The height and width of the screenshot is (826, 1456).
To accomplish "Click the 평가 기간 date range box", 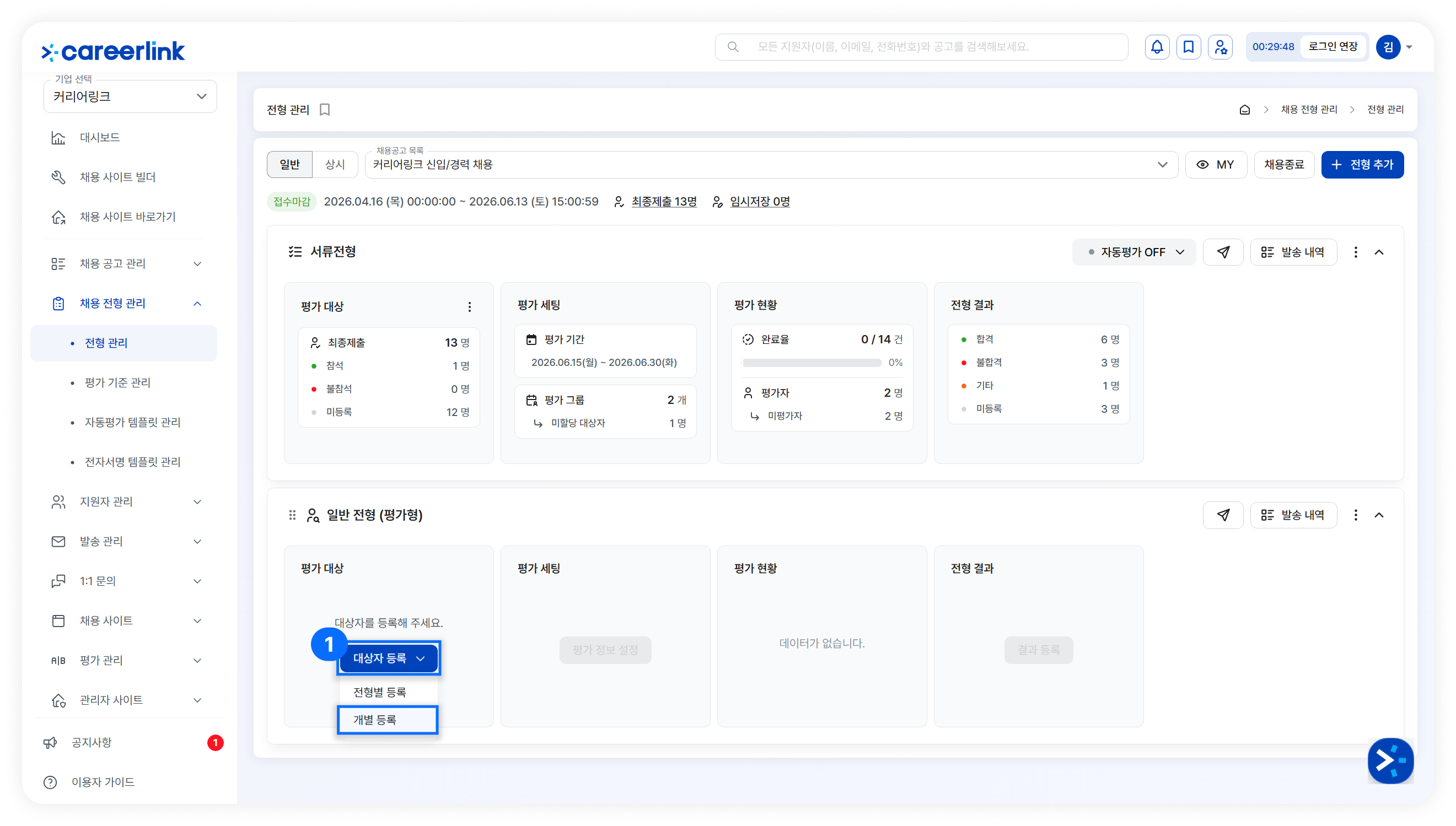I will [x=605, y=351].
